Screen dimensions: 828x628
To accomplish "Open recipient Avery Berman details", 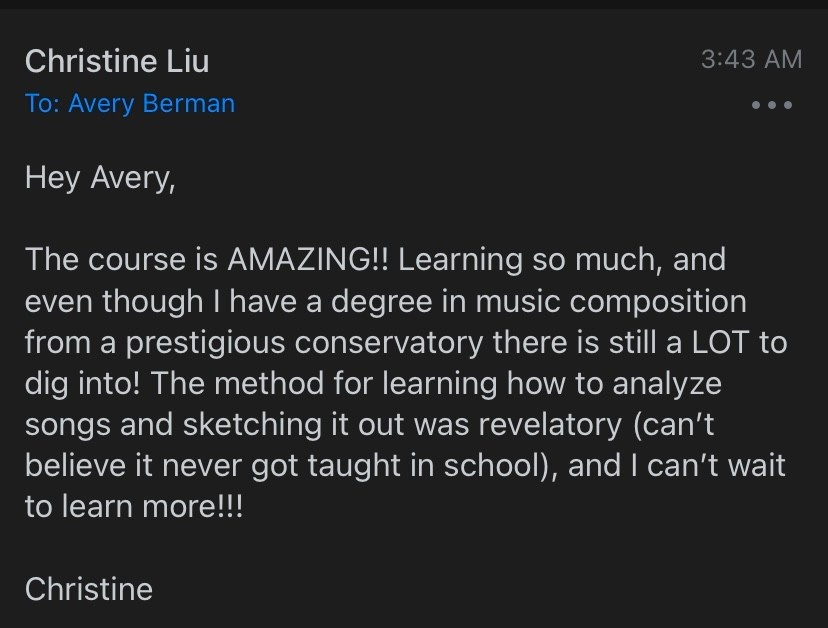I will click(152, 104).
